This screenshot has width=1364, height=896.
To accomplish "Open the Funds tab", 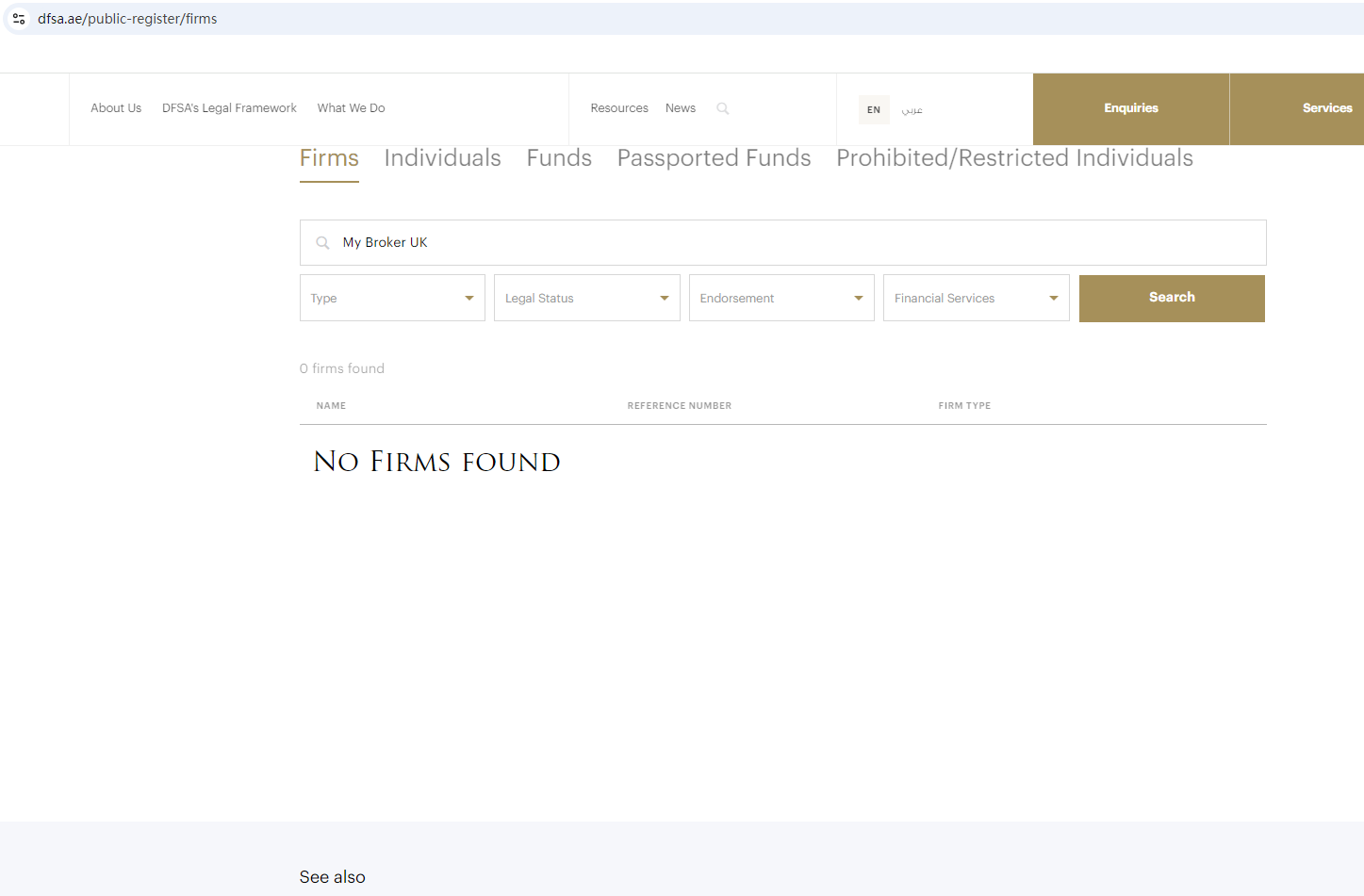I will pyautogui.click(x=559, y=158).
